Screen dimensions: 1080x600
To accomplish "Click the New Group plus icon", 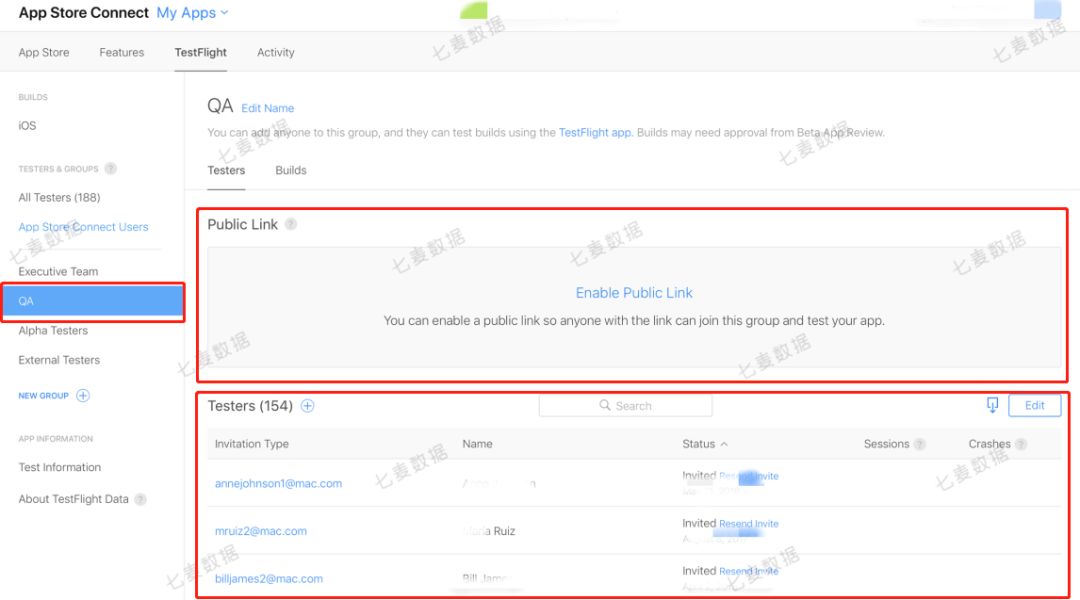I will (83, 395).
